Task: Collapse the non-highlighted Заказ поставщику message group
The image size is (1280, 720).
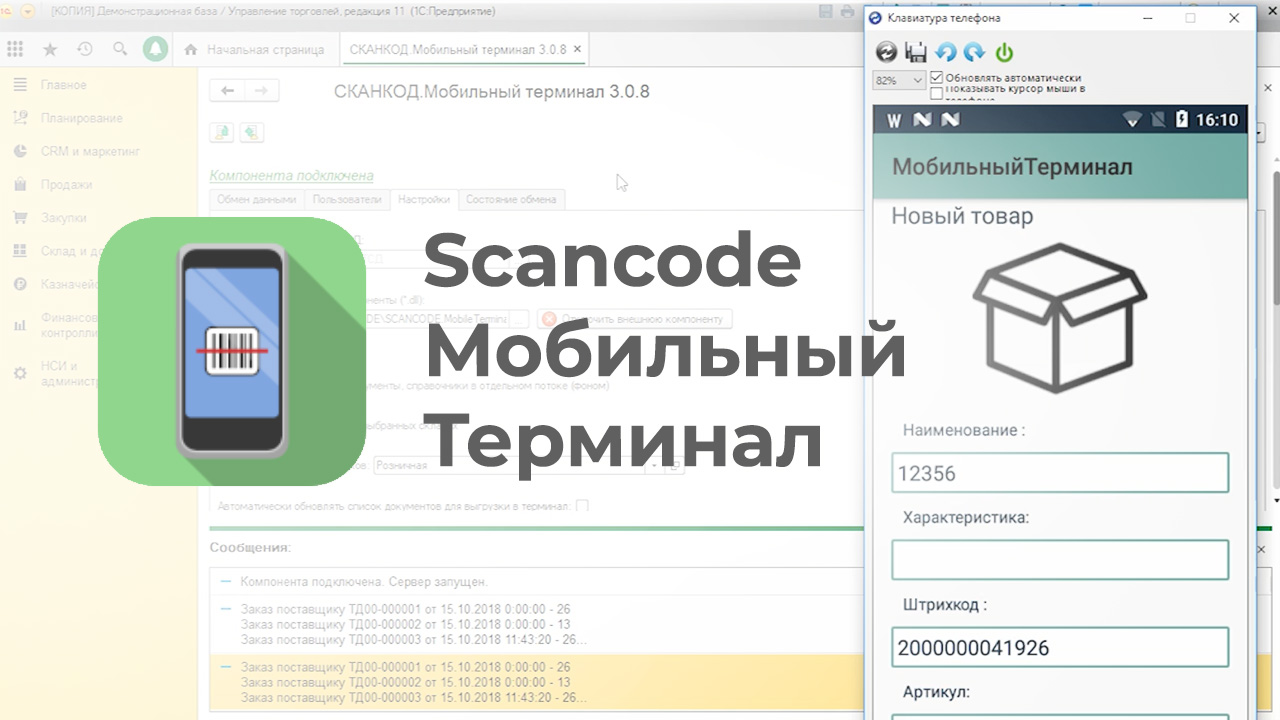Action: pyautogui.click(x=225, y=609)
